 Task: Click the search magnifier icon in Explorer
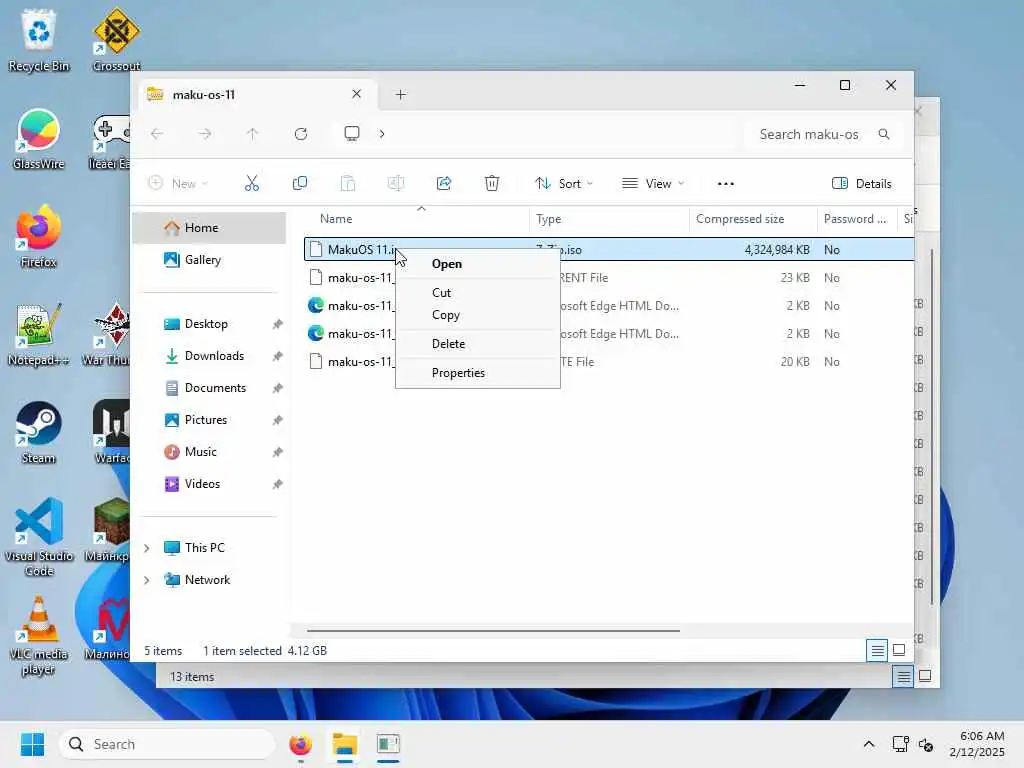(884, 134)
